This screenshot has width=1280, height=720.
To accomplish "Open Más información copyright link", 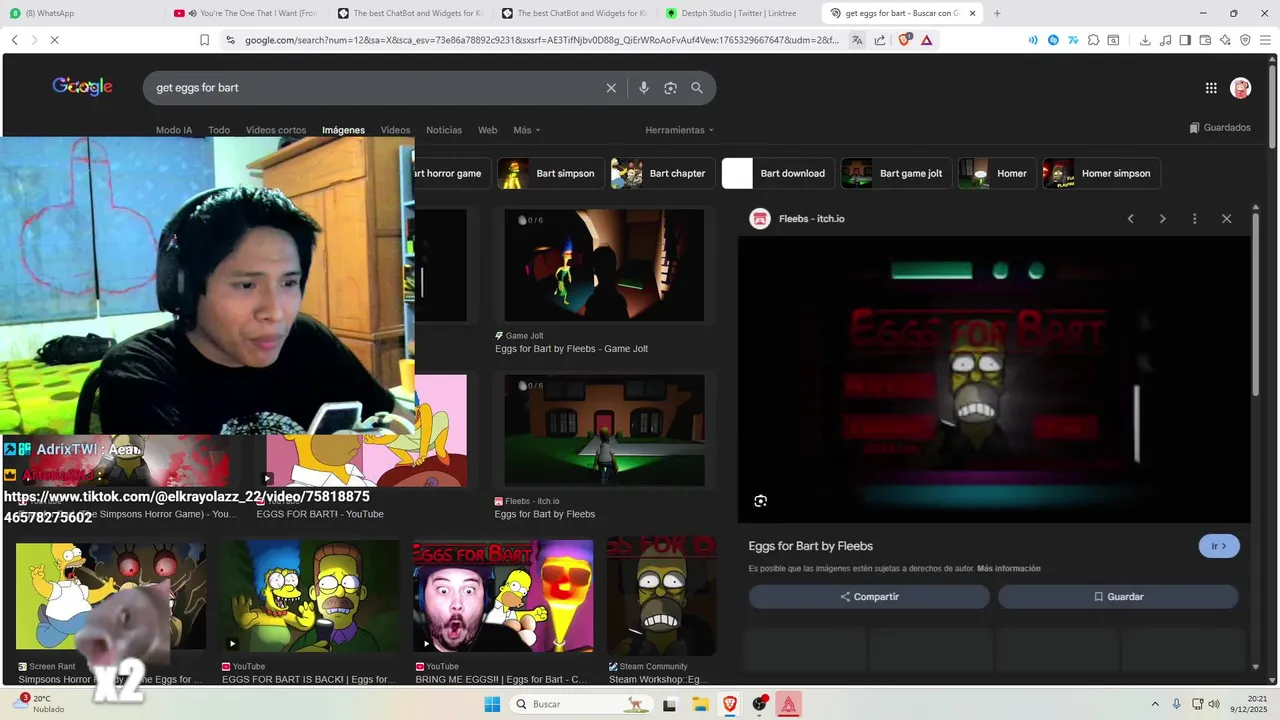I will pos(1009,569).
